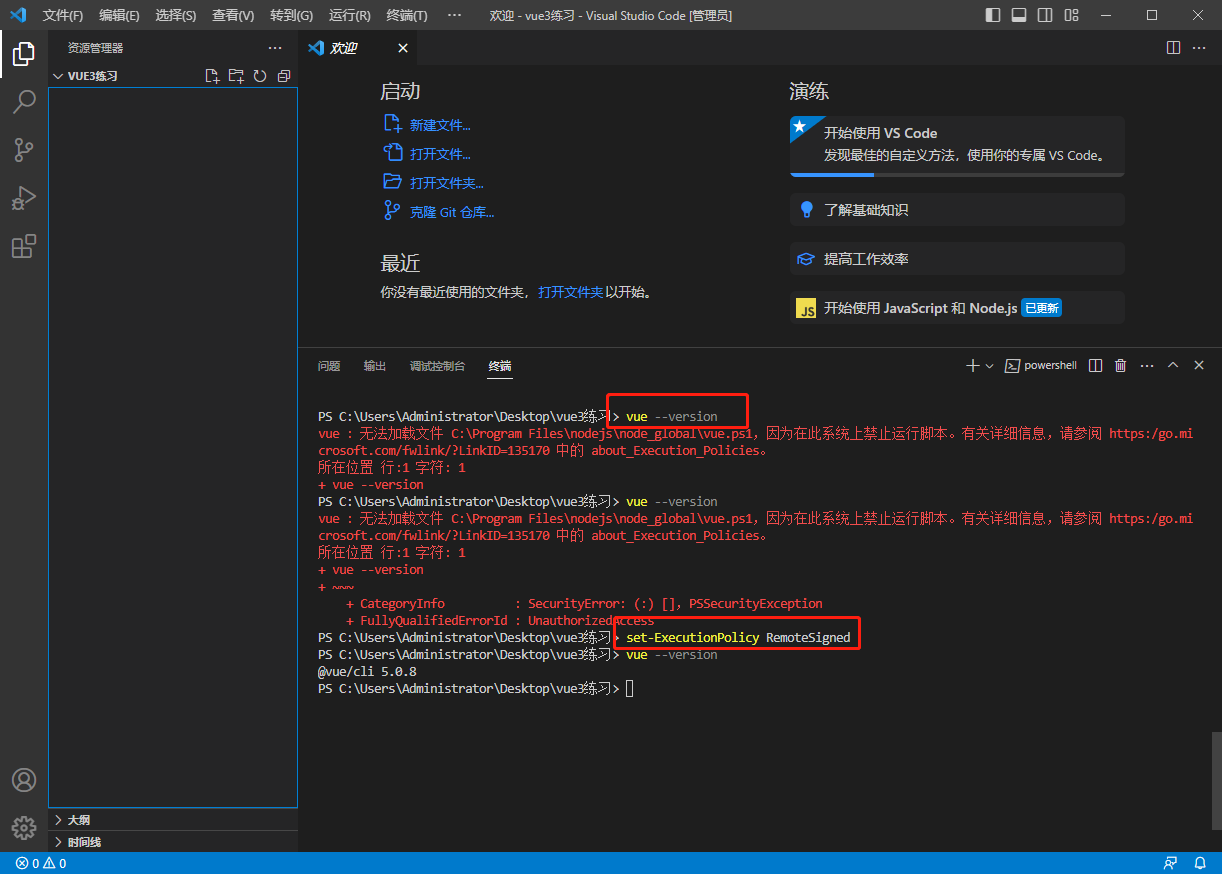Open the 文件(F) menu
The width and height of the screenshot is (1222, 874).
point(63,15)
